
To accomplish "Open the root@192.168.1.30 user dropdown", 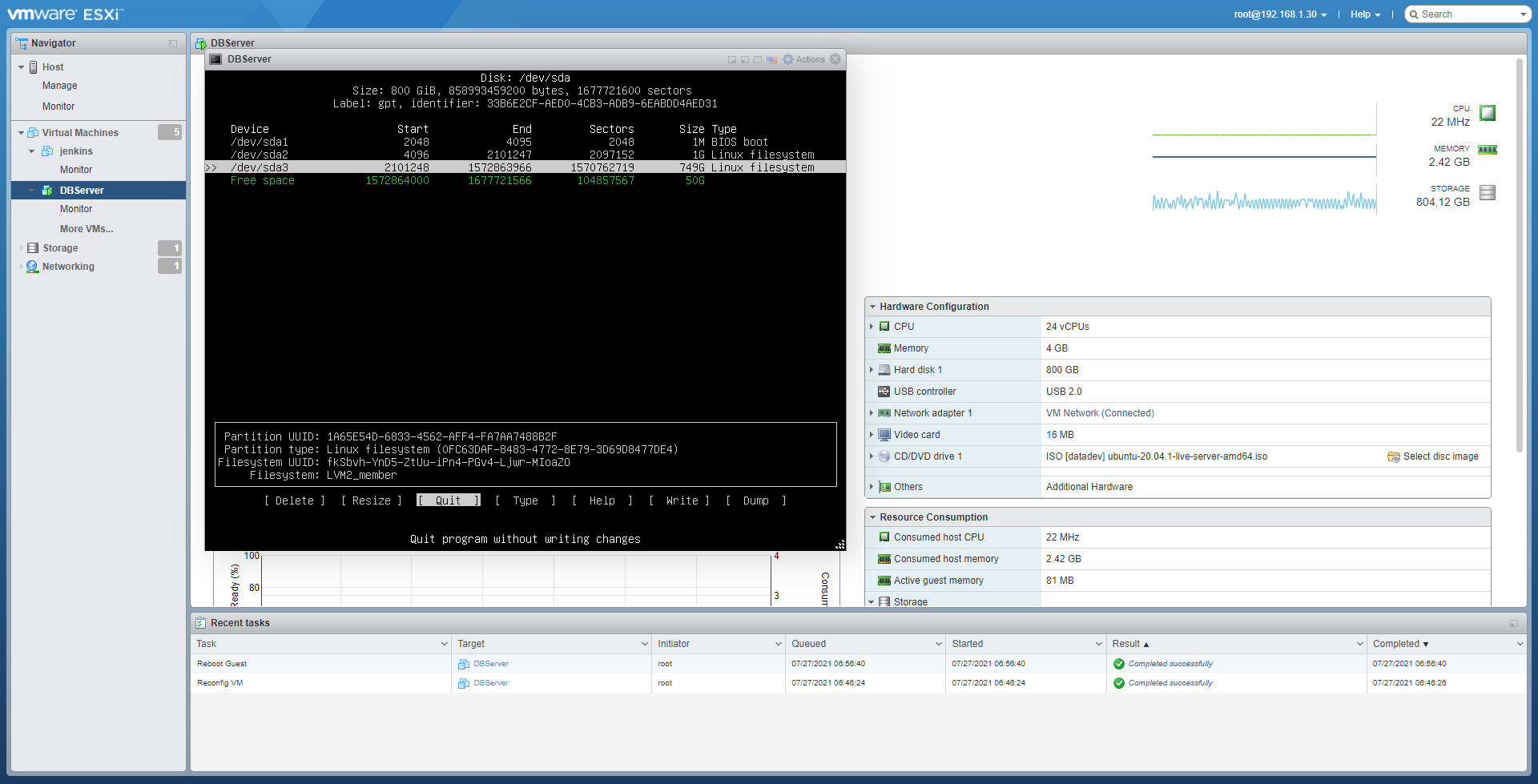I will 1280,14.
